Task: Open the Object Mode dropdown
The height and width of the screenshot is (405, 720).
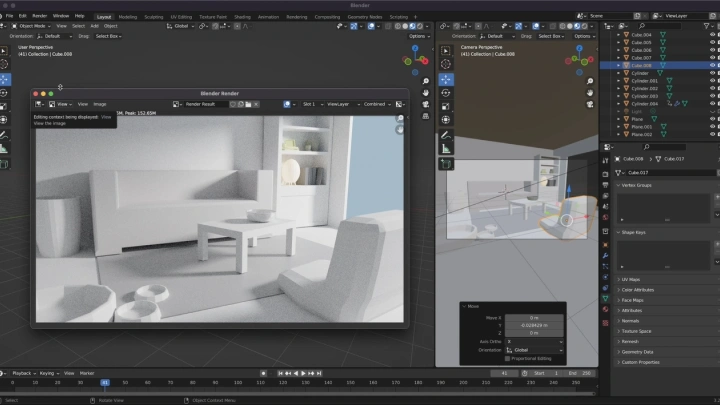Action: click(32, 26)
